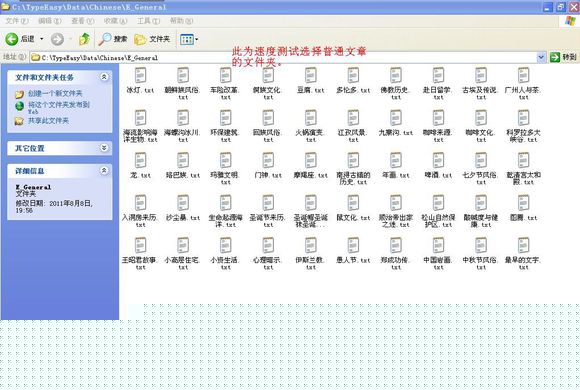Select the 门神.txt file
Screen dimensions: 580x390
tap(268, 165)
